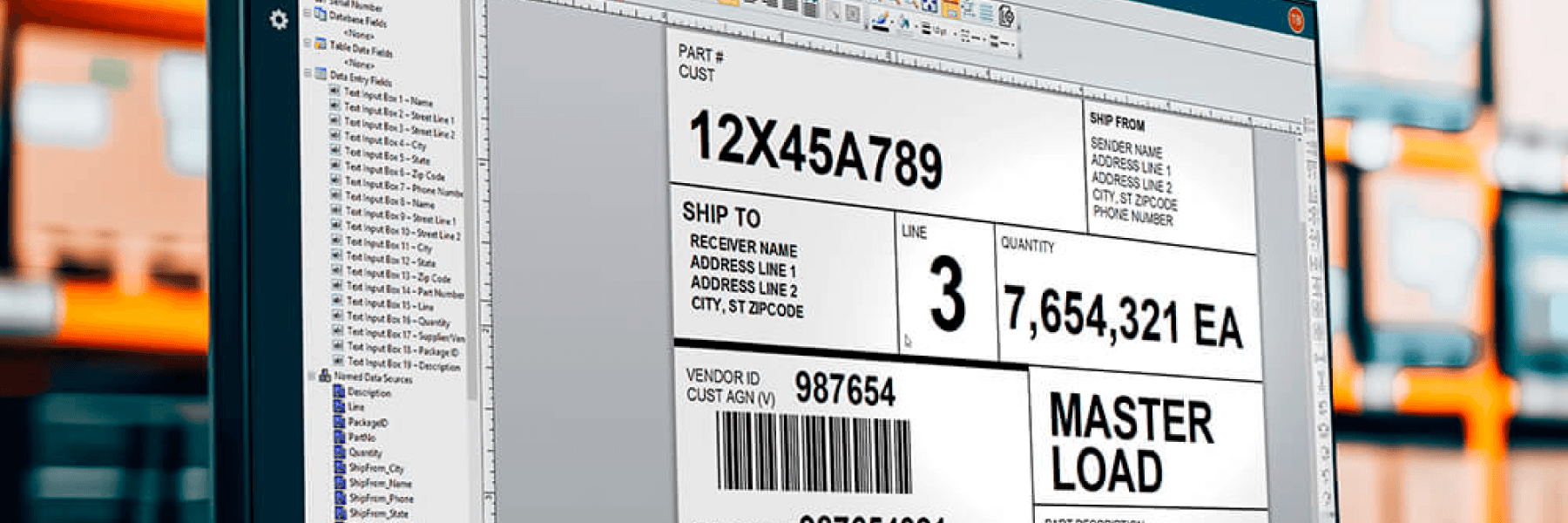Click the 'PART #' field label
Image resolution: width=1568 pixels, height=523 pixels.
[700, 53]
